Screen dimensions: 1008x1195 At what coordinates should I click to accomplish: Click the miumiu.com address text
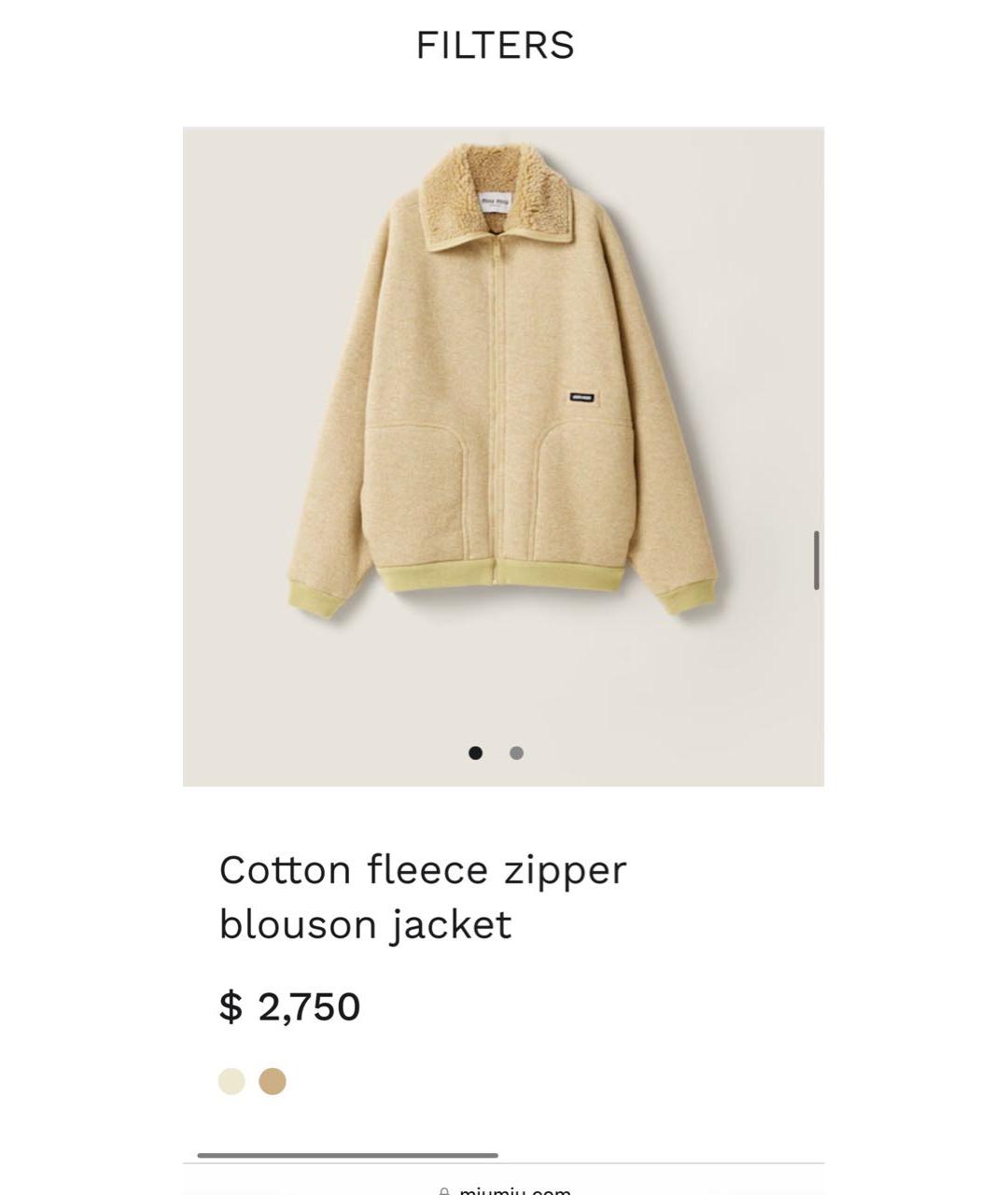(515, 1190)
